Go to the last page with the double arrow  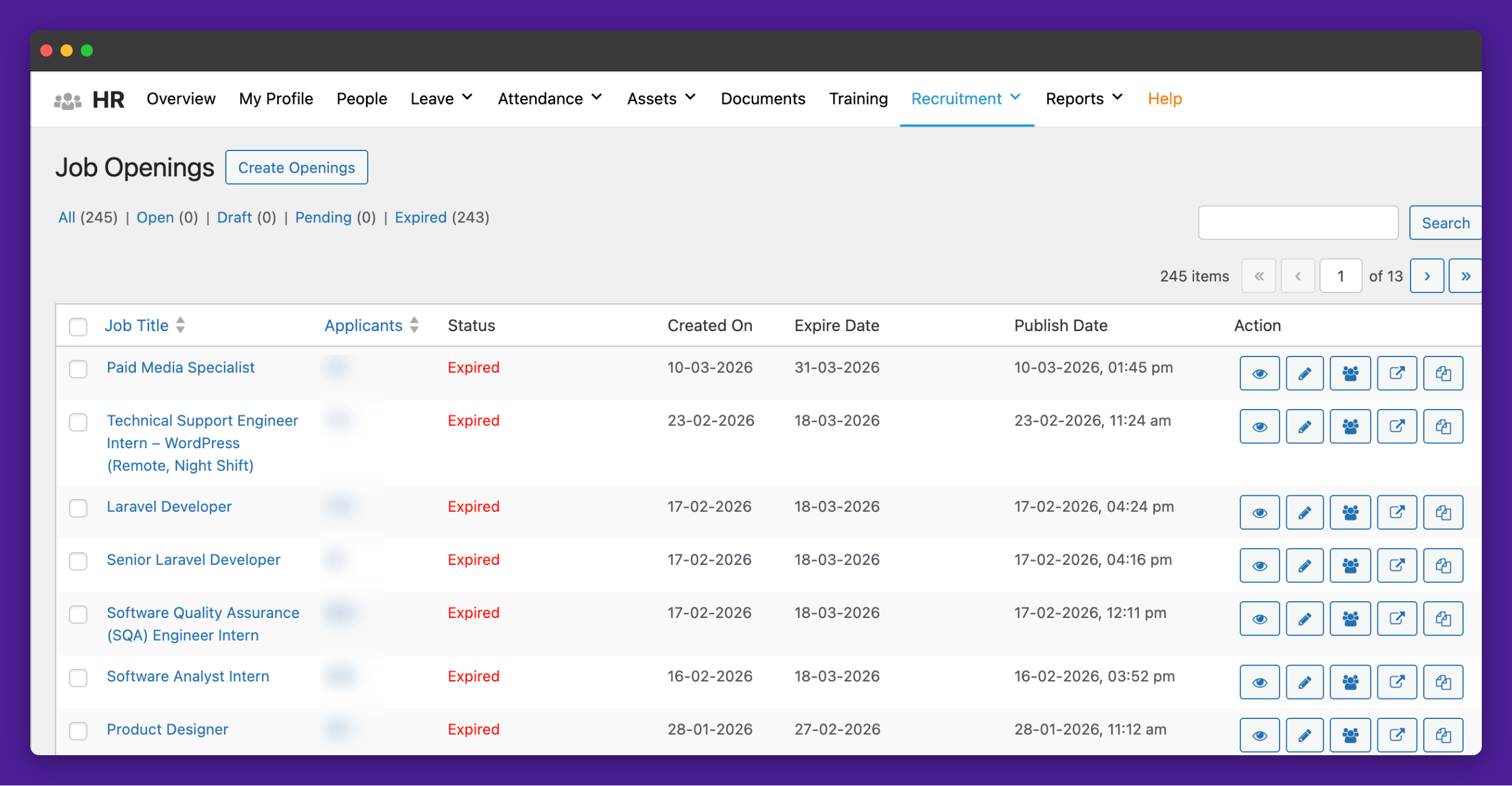point(1466,276)
